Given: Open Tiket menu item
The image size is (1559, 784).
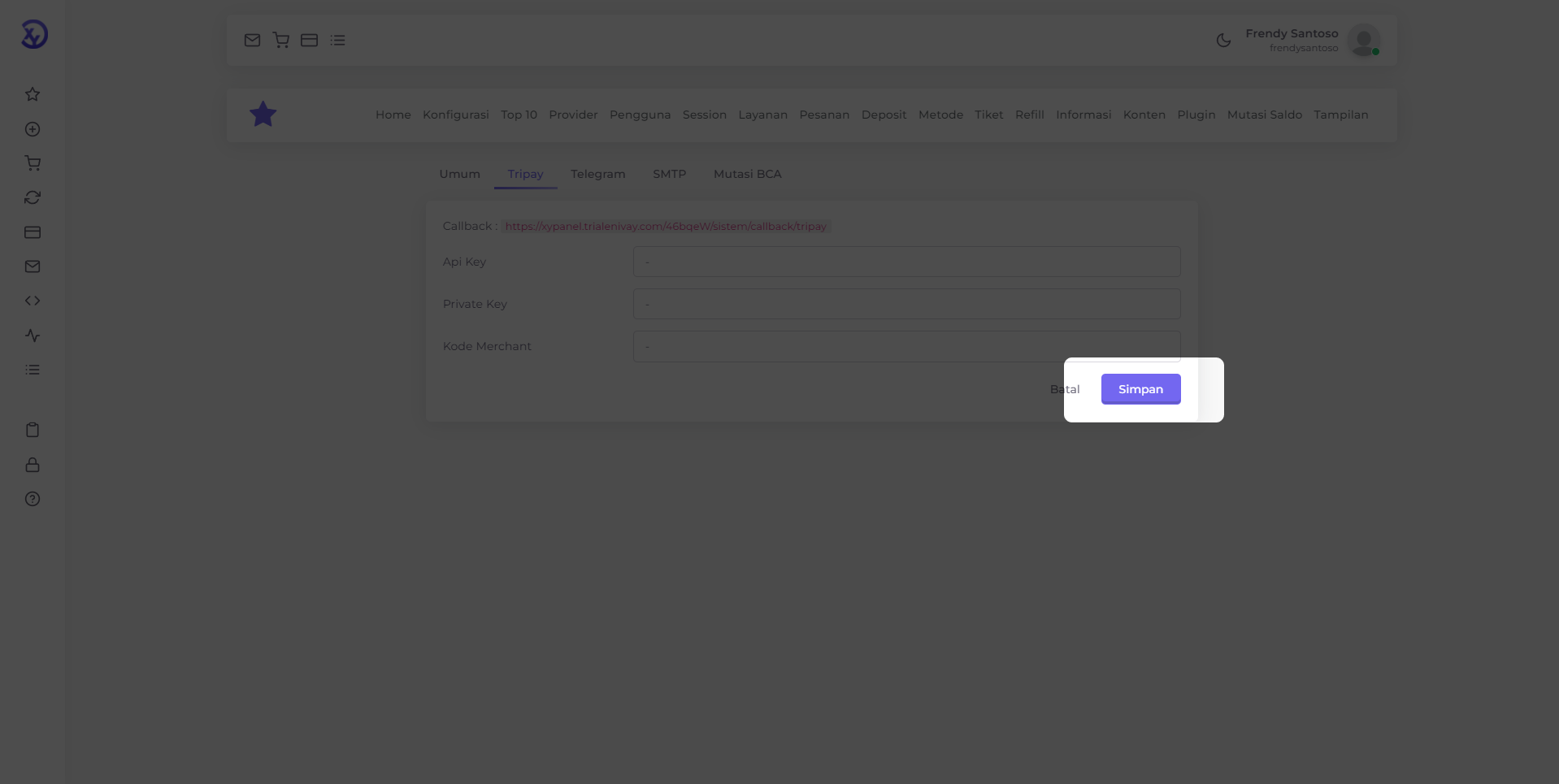Looking at the screenshot, I should [989, 115].
